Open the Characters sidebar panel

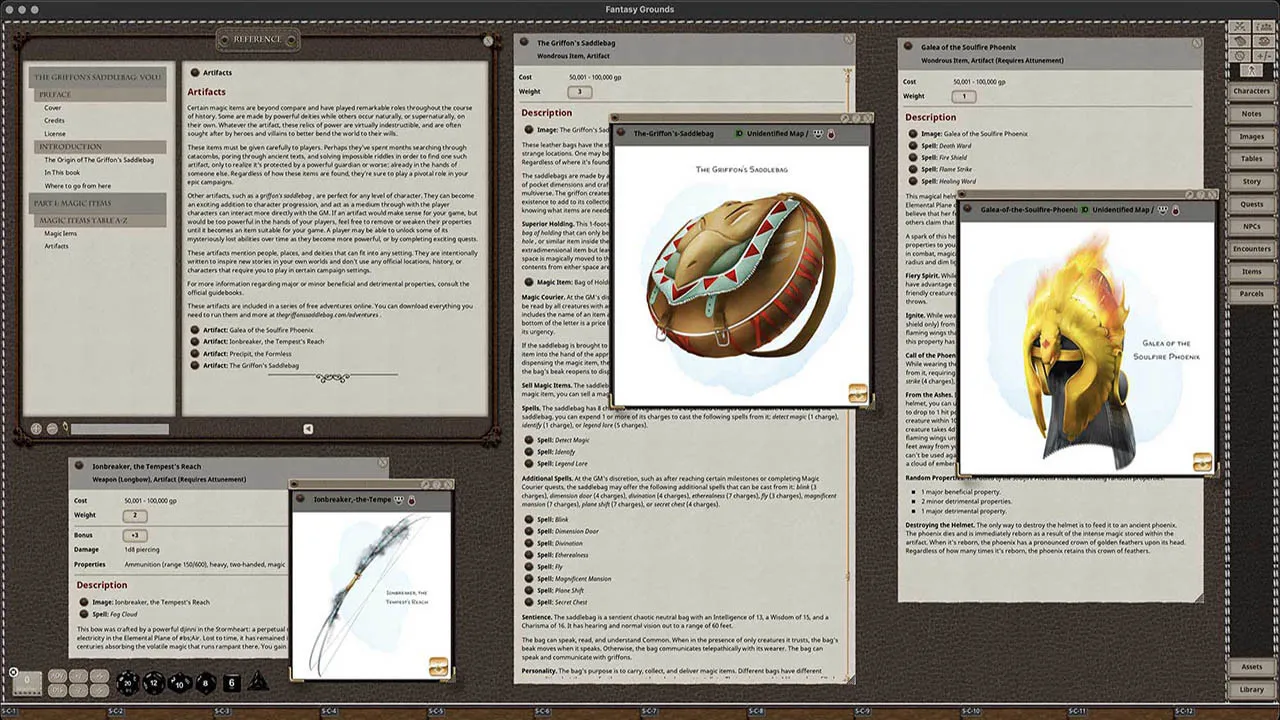pyautogui.click(x=1251, y=91)
